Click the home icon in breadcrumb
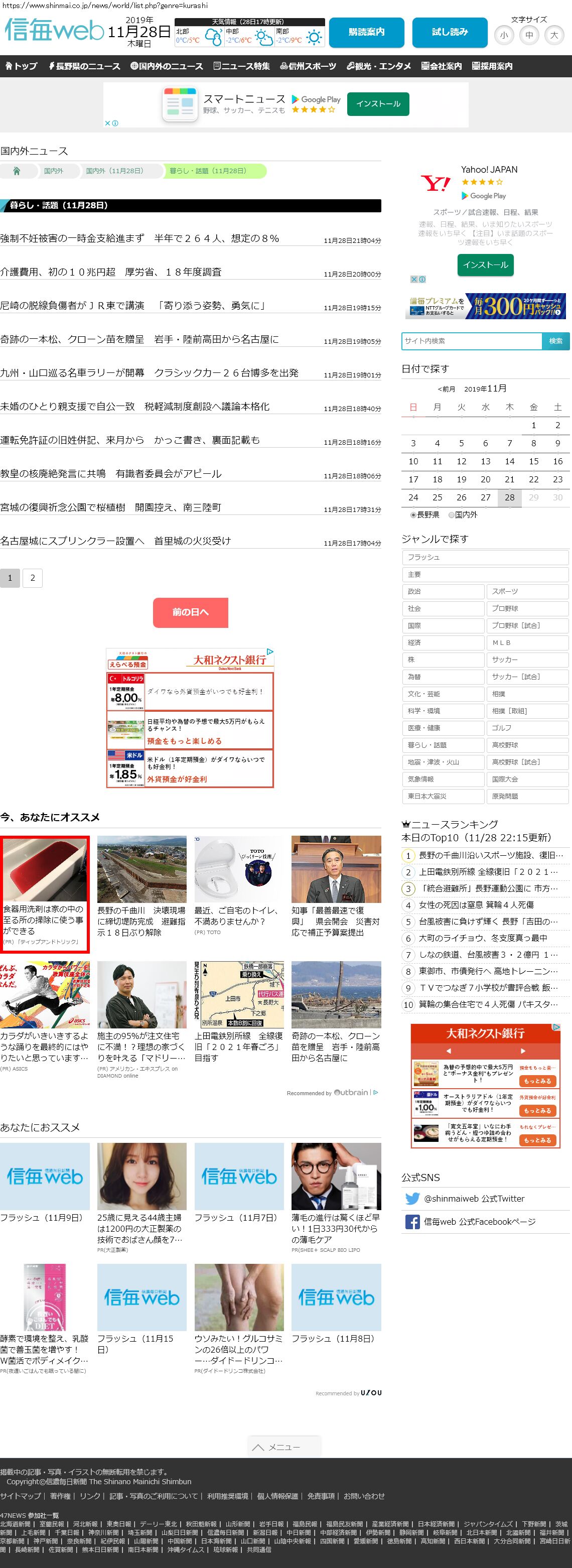Screen dimensions: 572x1568 [17, 171]
